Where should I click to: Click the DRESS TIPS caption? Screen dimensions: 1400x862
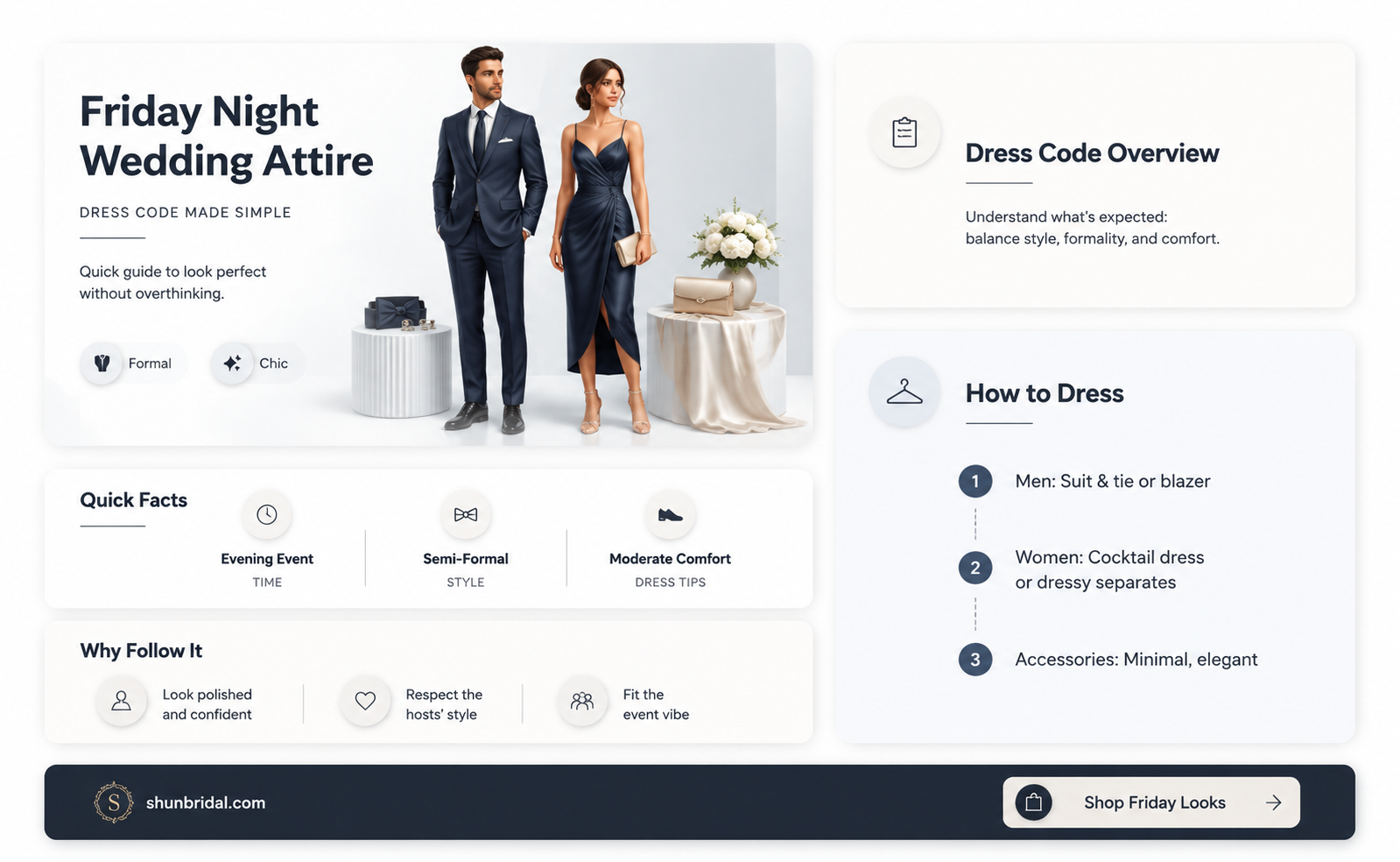[671, 583]
